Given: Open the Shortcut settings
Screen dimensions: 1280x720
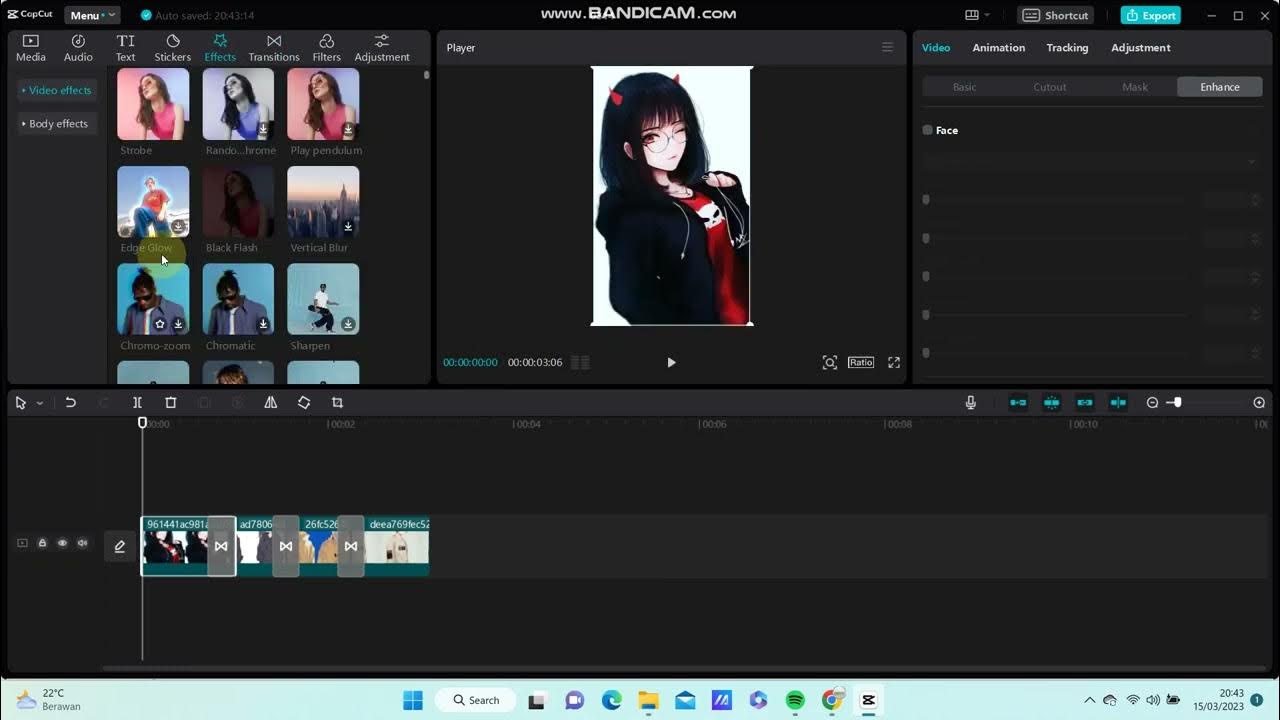Looking at the screenshot, I should pos(1056,15).
